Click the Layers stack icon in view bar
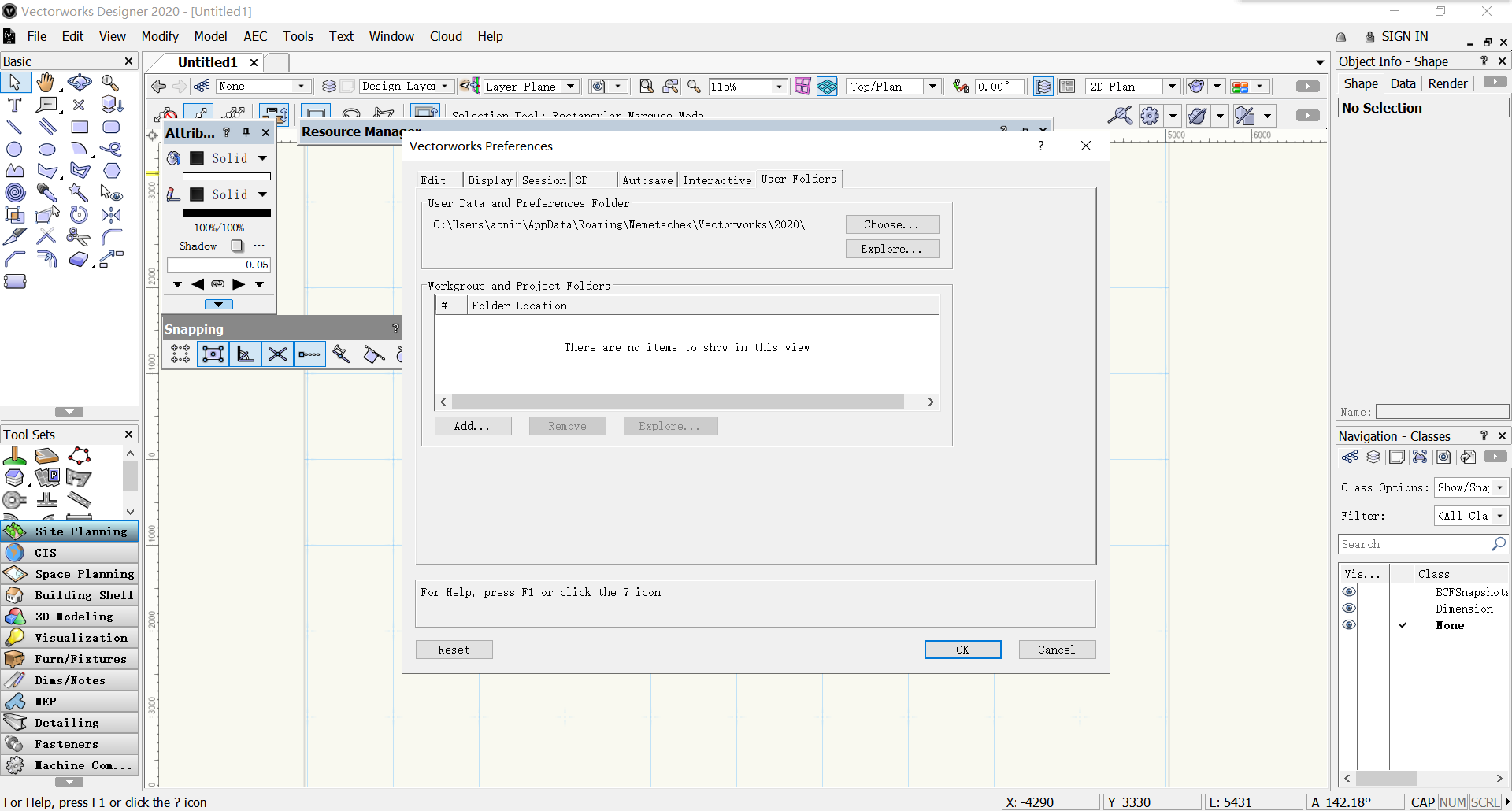The height and width of the screenshot is (811, 1512). point(329,86)
